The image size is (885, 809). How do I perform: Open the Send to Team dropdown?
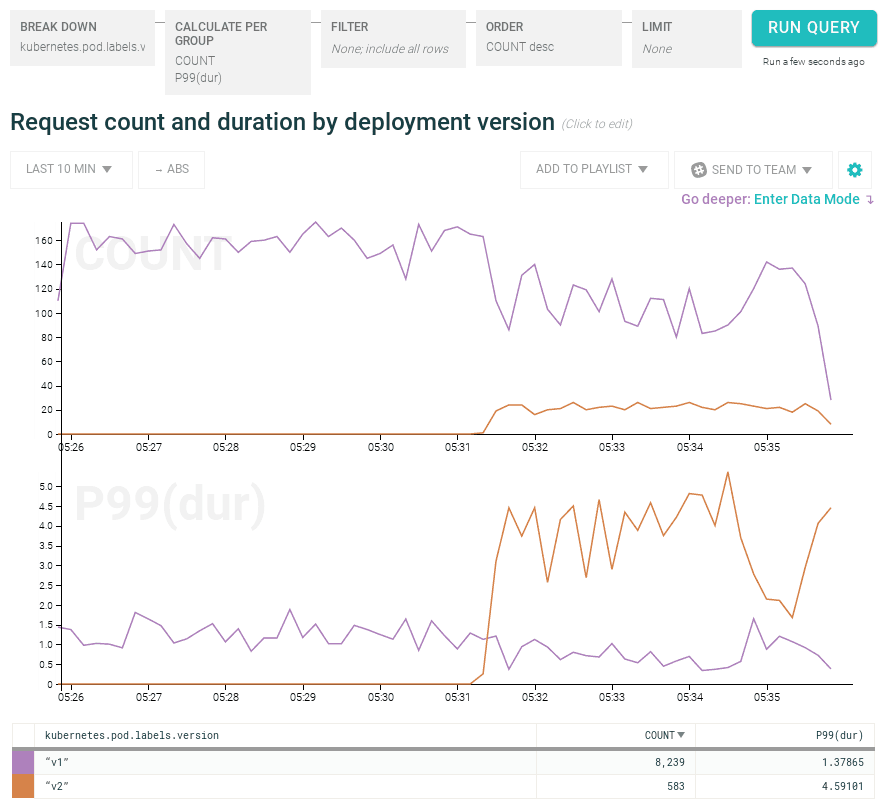pos(753,170)
